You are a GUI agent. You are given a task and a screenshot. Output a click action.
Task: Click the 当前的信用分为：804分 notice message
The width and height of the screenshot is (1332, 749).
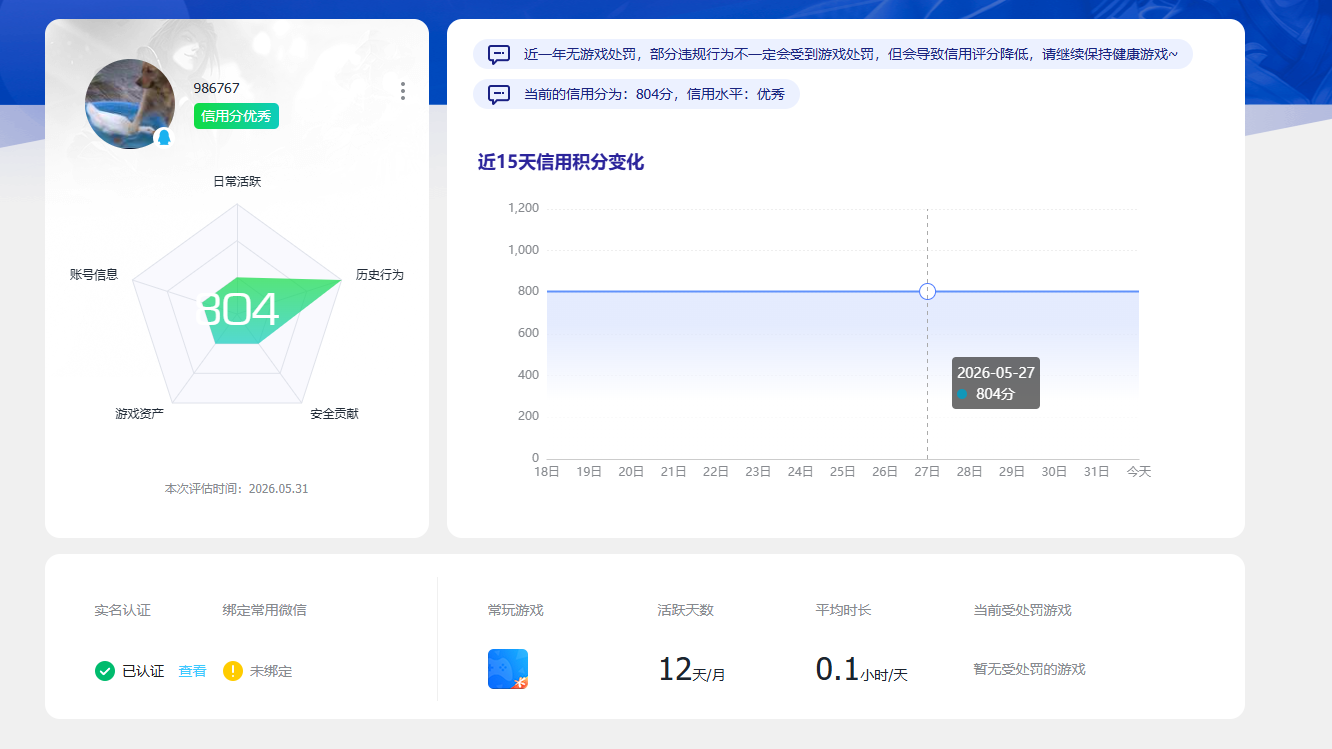coord(636,94)
